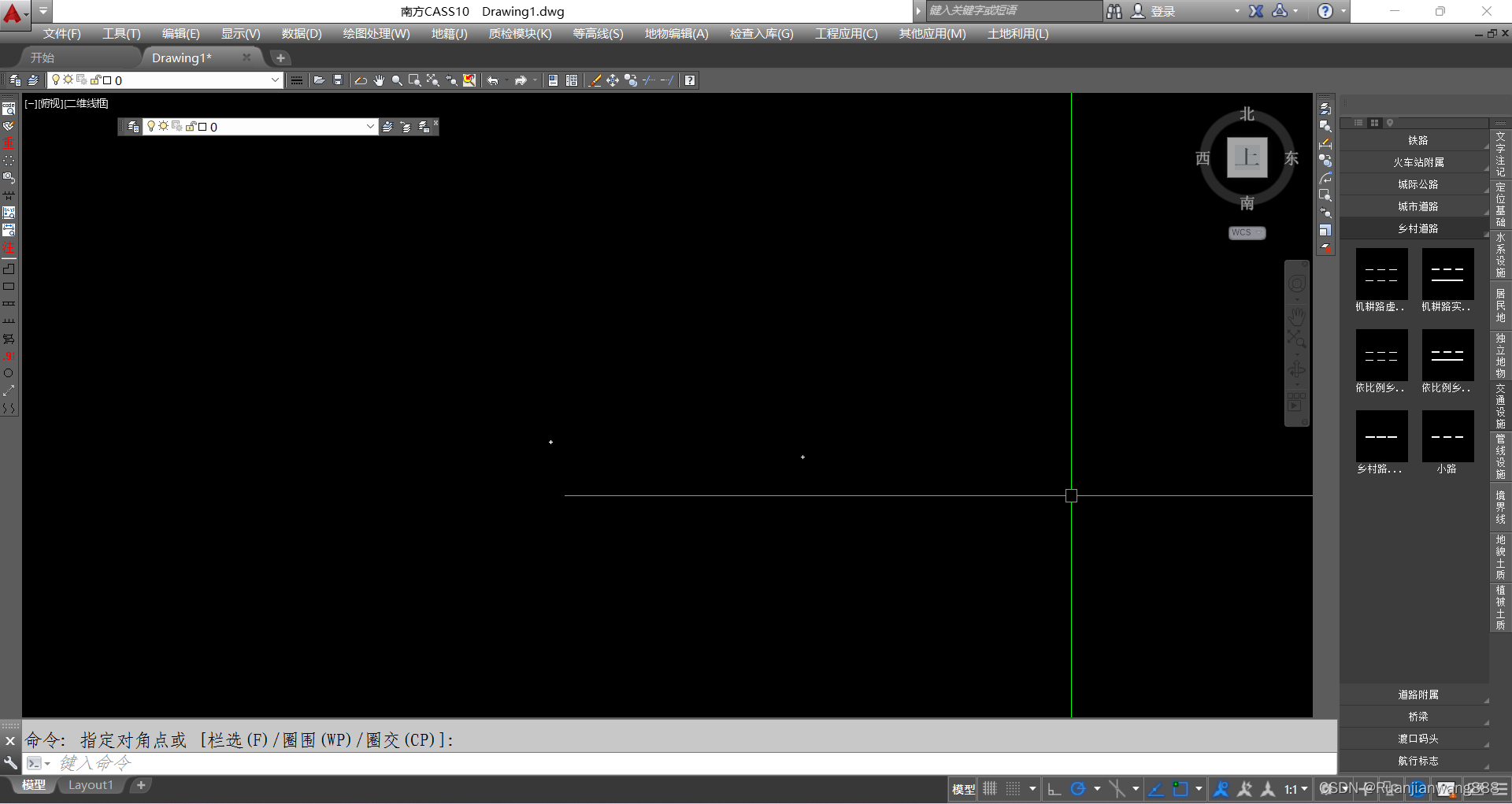Open Layer Properties Manager in the main toolbar

tap(15, 80)
